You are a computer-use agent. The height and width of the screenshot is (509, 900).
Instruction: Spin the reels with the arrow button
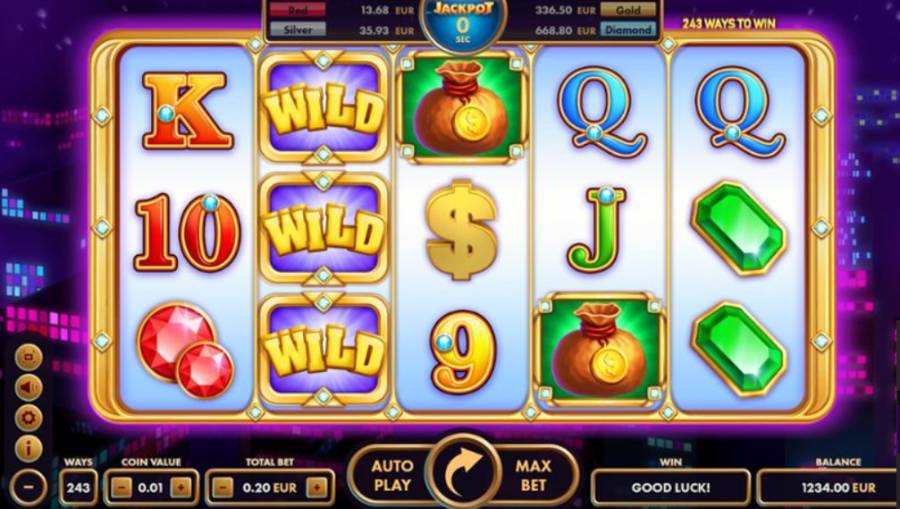coord(463,471)
